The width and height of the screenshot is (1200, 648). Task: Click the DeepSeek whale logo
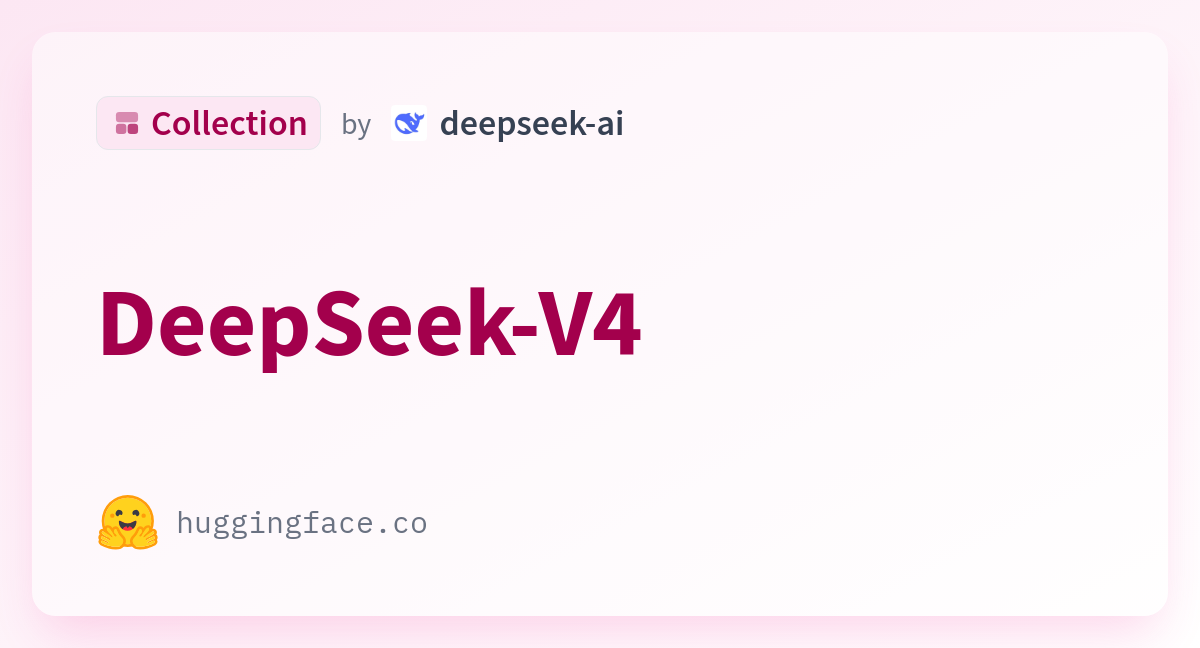[409, 123]
